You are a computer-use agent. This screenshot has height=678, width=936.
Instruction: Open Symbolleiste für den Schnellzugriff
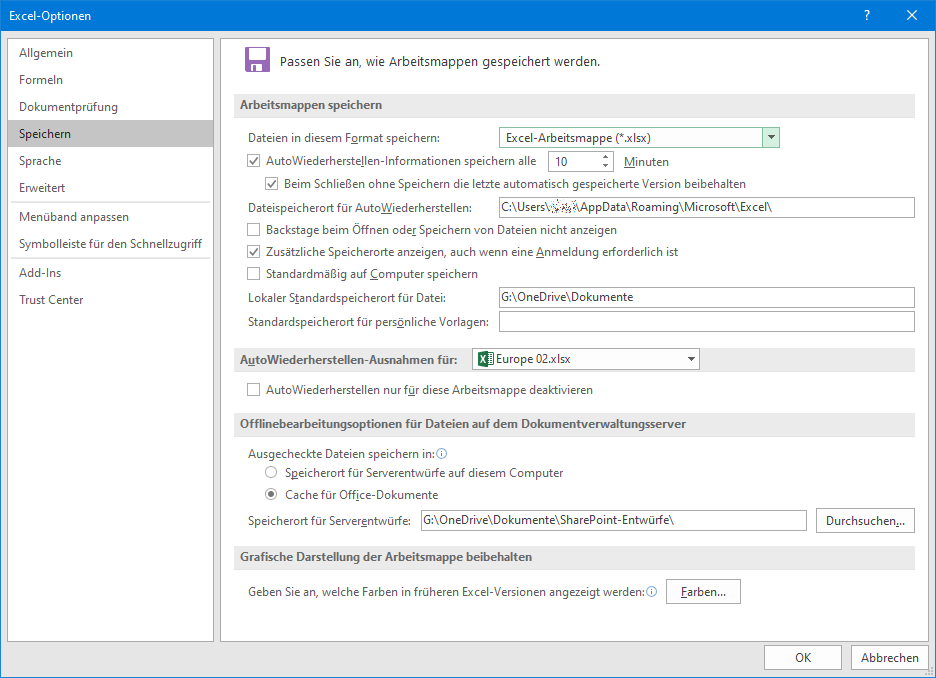click(110, 244)
